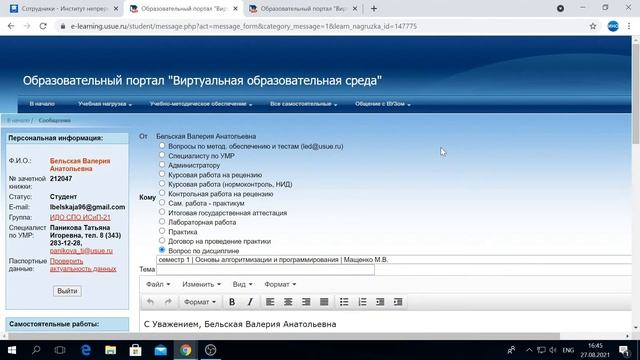
Task: Open group link 'ИДО СПО ИСиП-21'
Action: click(80, 217)
